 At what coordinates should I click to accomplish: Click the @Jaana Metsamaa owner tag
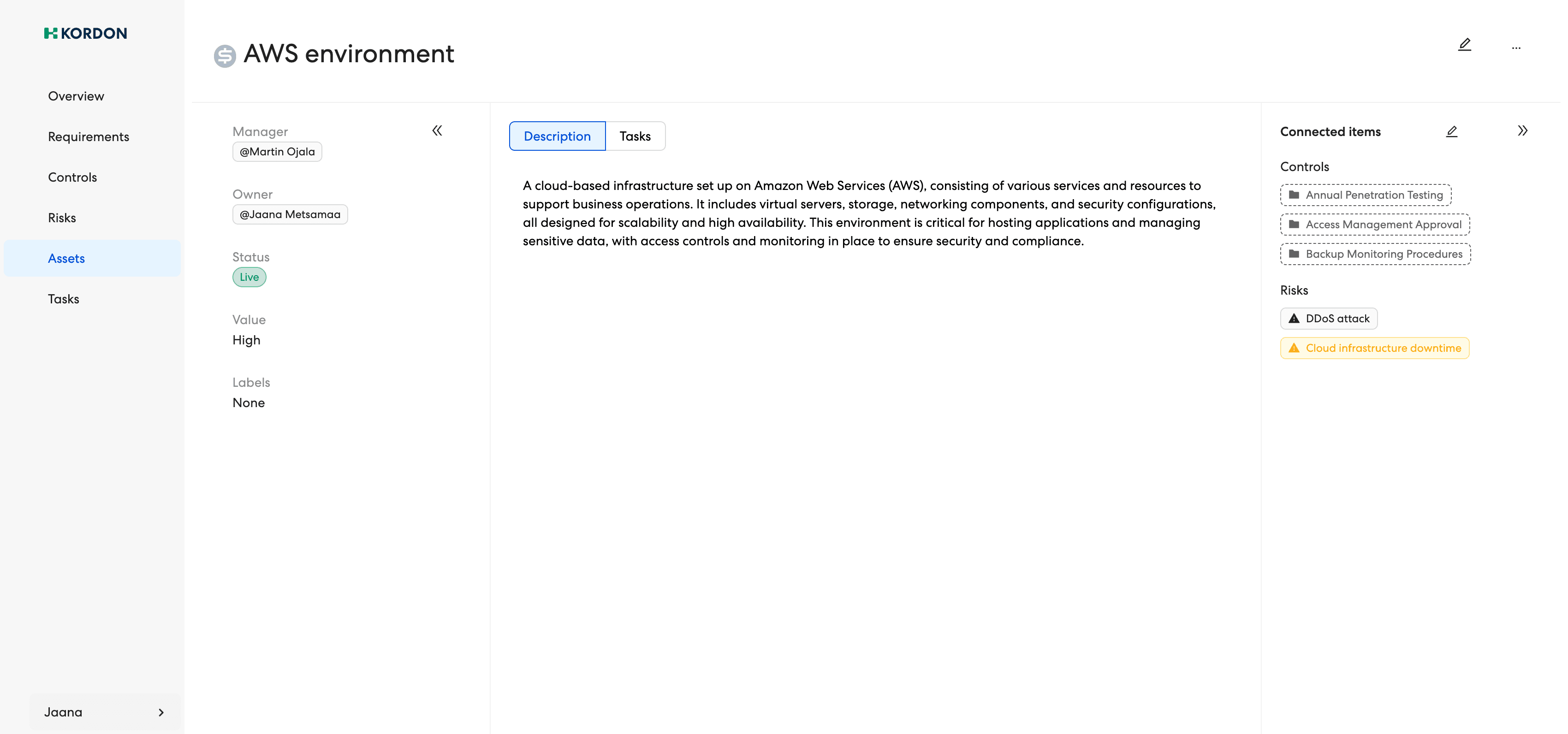tap(290, 215)
